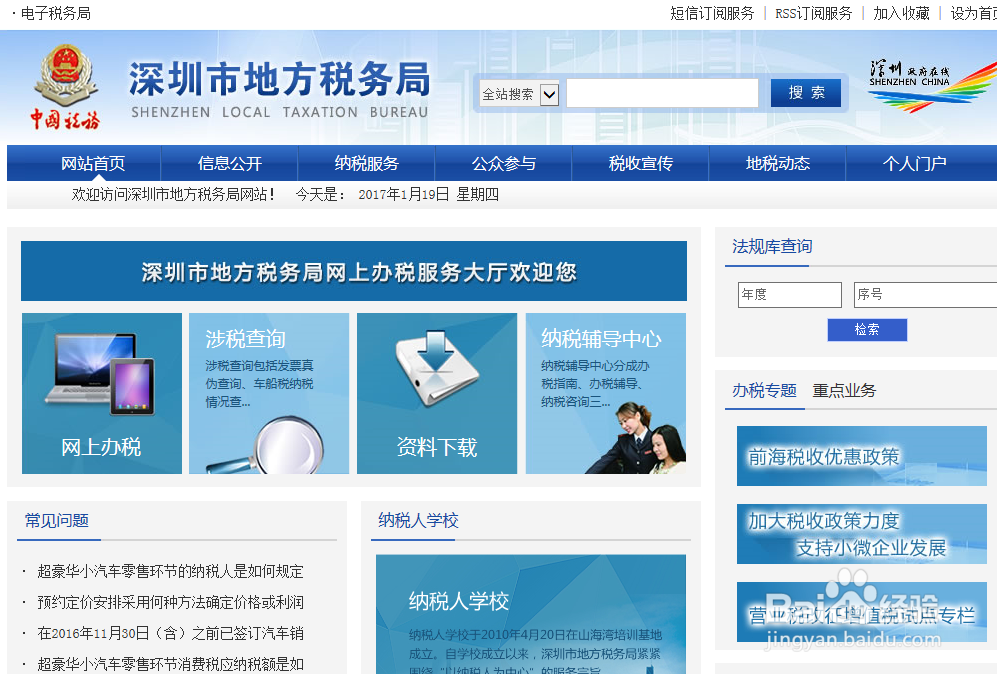This screenshot has width=997, height=674.
Task: Expand the 全站搜索 scope dropdown
Action: (549, 95)
